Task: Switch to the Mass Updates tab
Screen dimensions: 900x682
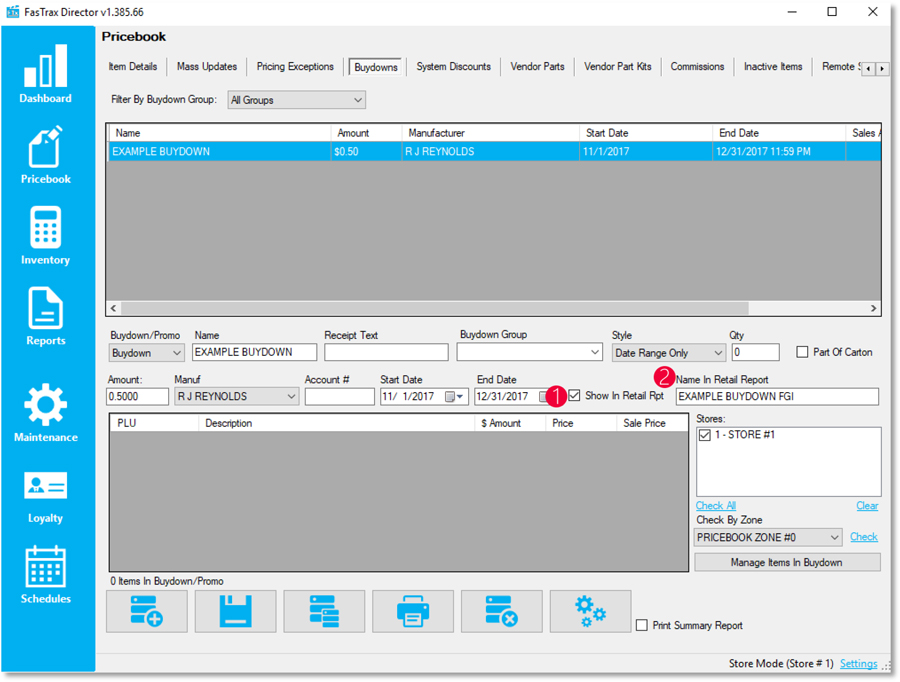Action: [x=207, y=67]
